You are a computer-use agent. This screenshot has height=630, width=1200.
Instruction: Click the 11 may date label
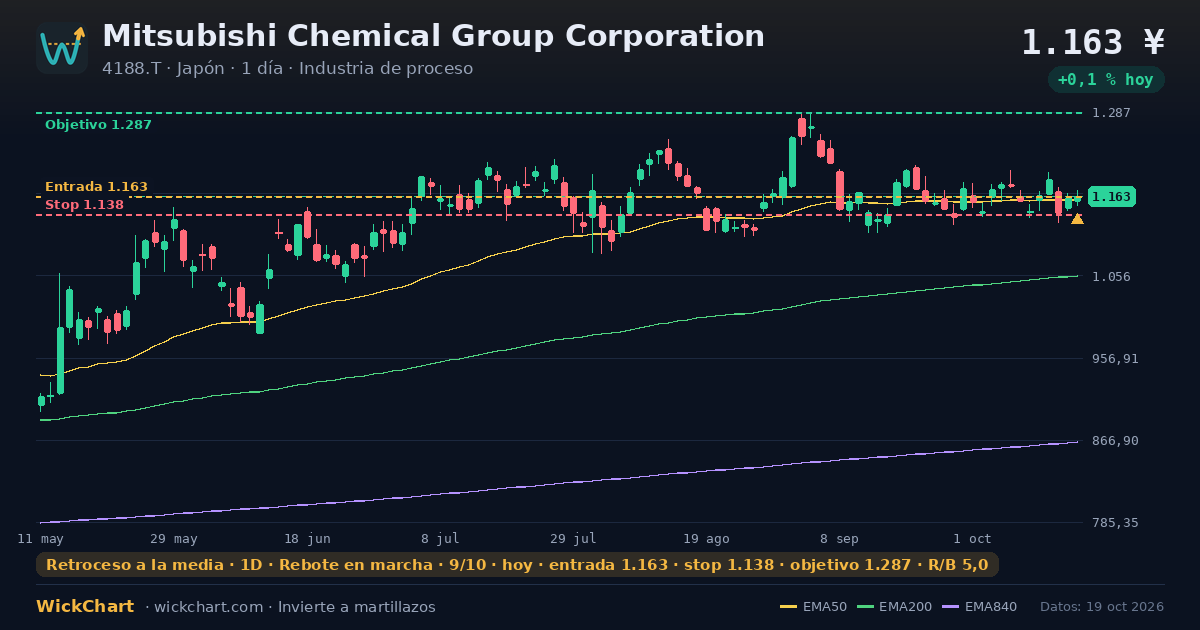[41, 538]
